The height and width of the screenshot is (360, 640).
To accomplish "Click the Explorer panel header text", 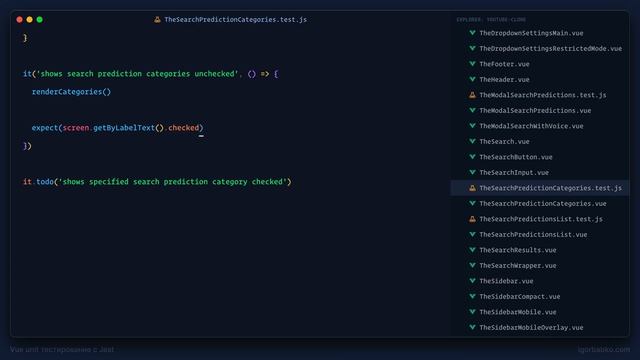I will (x=491, y=20).
